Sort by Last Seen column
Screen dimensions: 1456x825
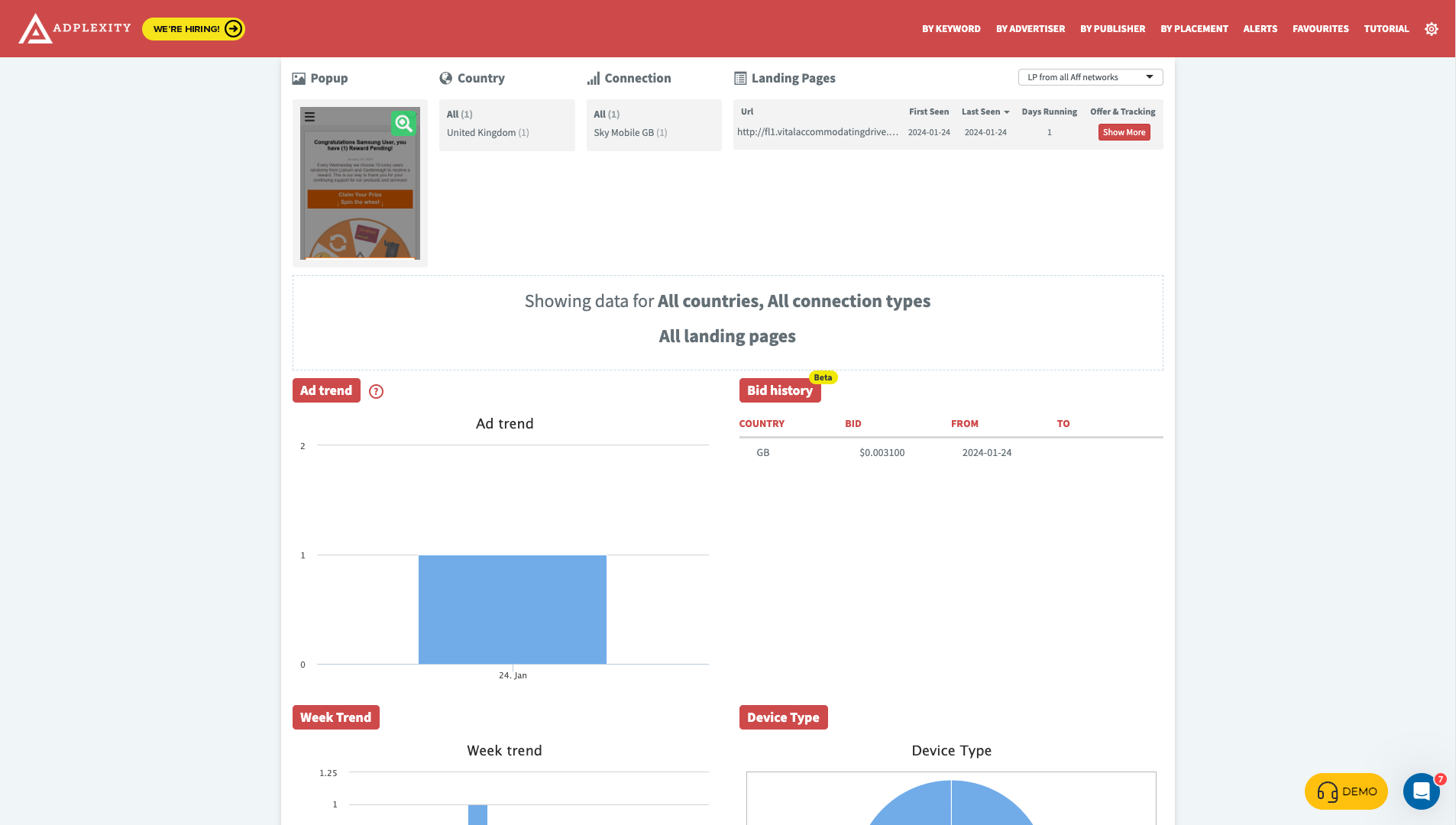[985, 112]
